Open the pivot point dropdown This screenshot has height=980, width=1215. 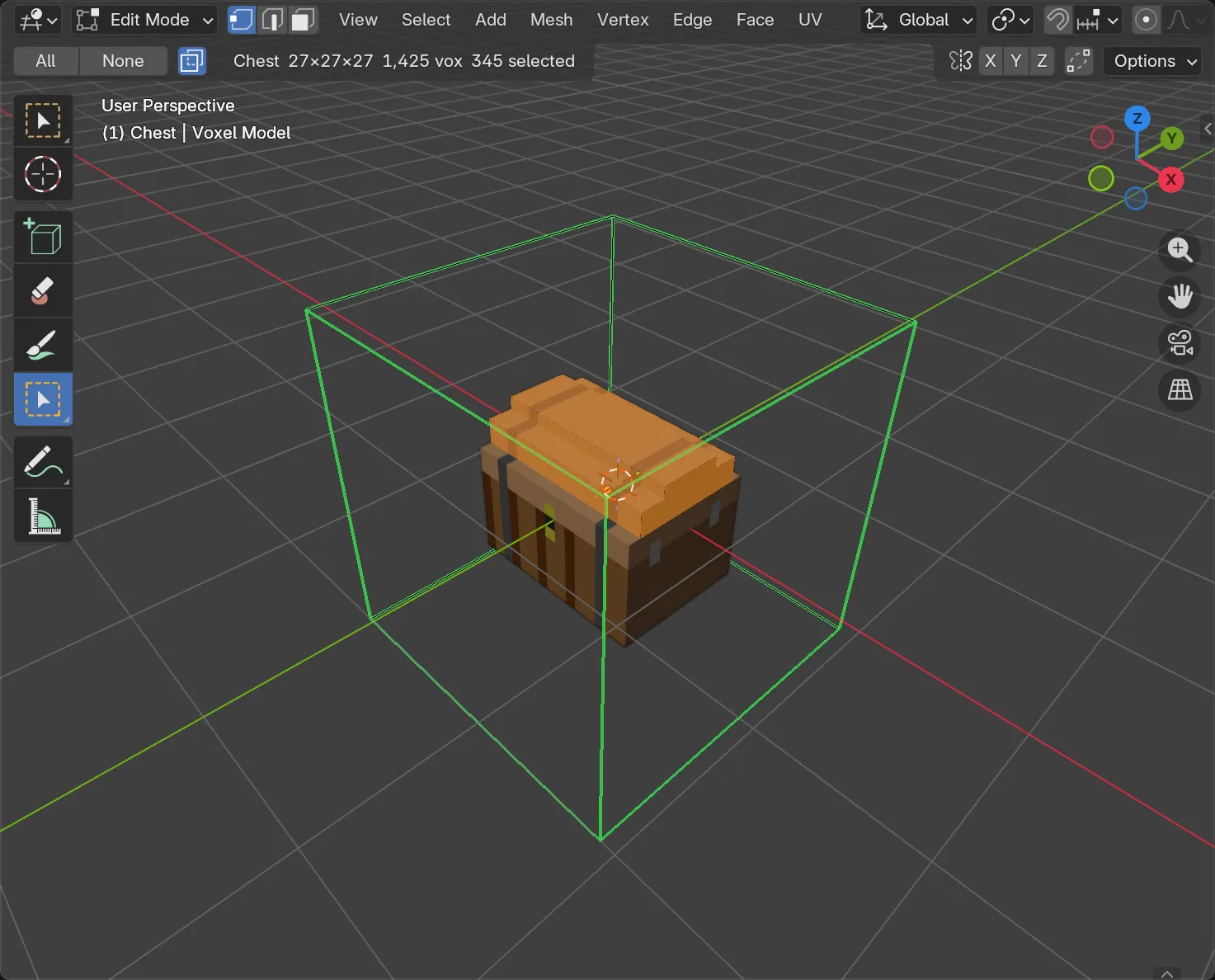1010,20
